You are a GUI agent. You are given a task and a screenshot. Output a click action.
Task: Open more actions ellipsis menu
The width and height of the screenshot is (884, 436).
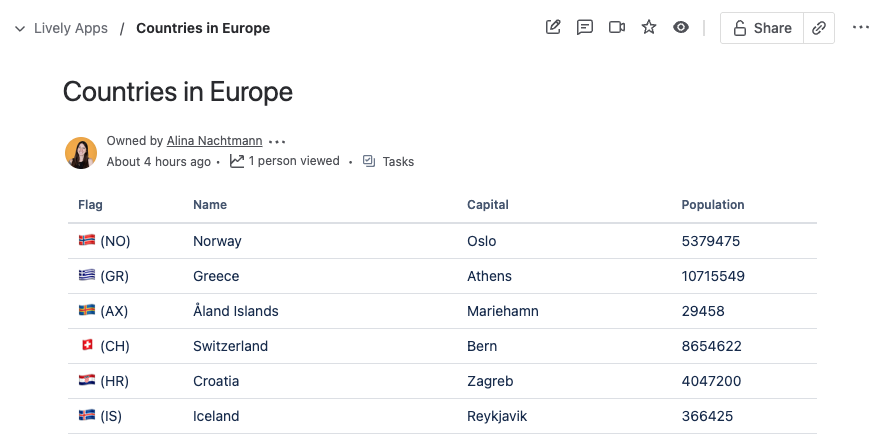[861, 27]
